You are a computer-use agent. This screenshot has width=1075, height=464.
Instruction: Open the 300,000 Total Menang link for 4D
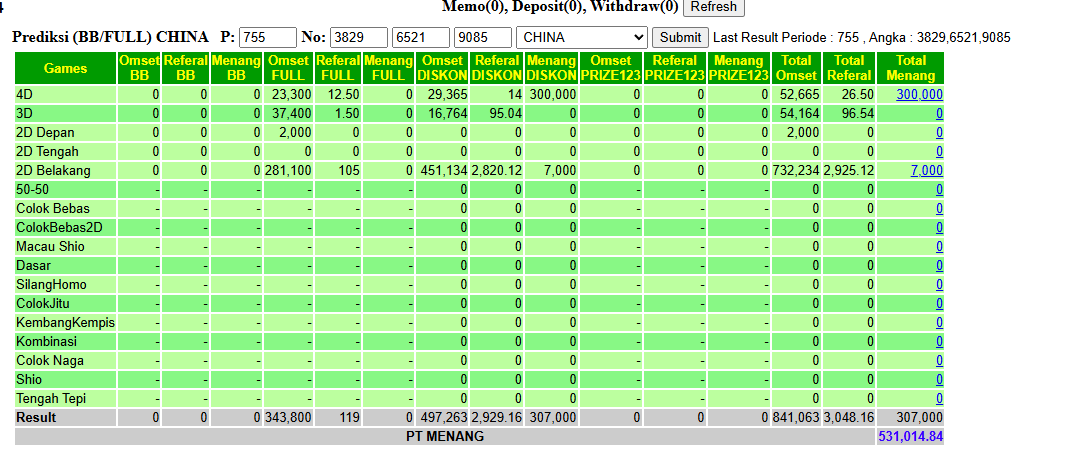pyautogui.click(x=919, y=95)
